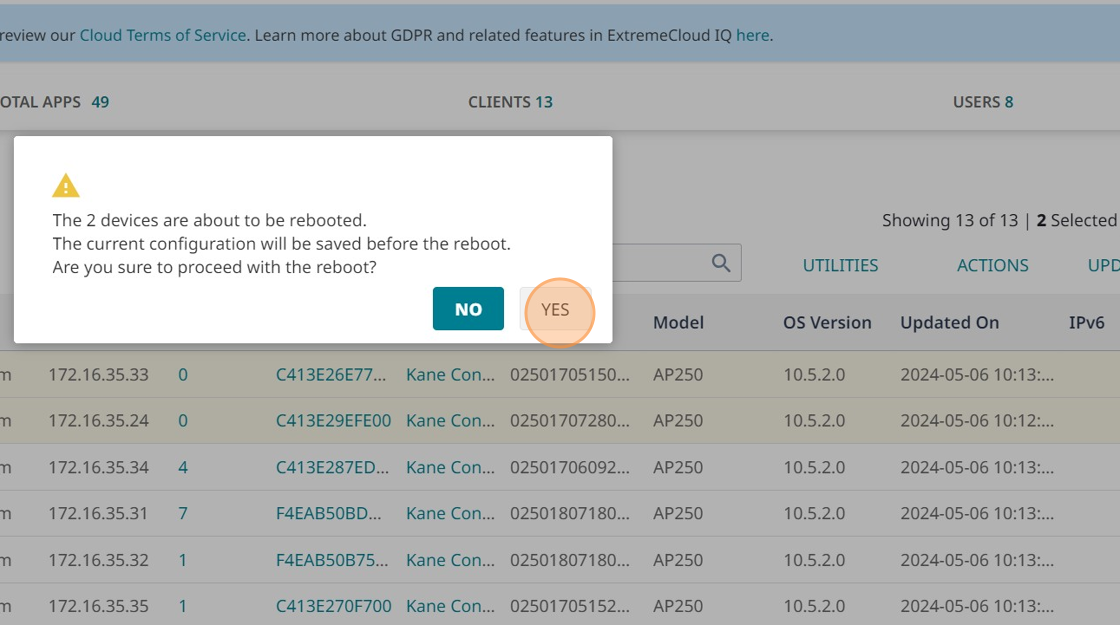Select IP address 172.16.35.24
The height and width of the screenshot is (625, 1120).
click(99, 420)
